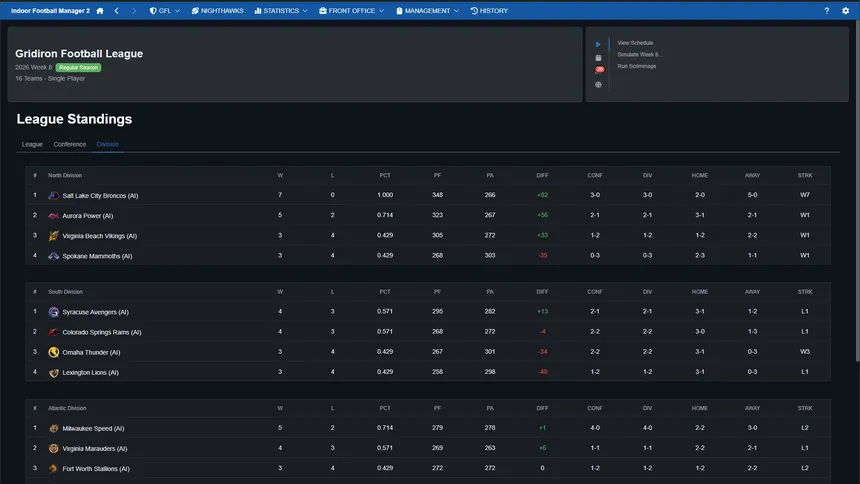Open the settings gear icon
This screenshot has width=860, height=484.
pos(845,10)
